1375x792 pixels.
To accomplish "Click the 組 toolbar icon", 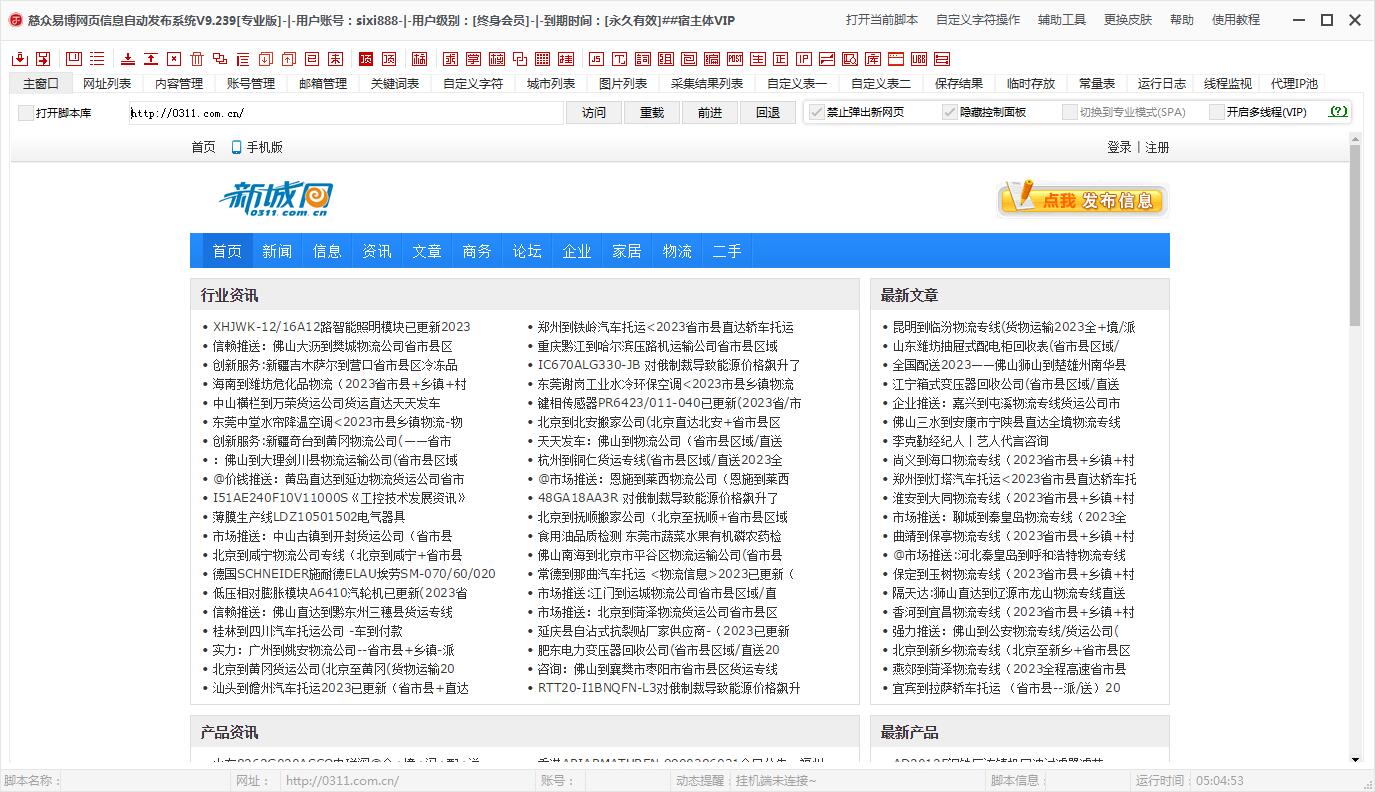I will pos(666,59).
